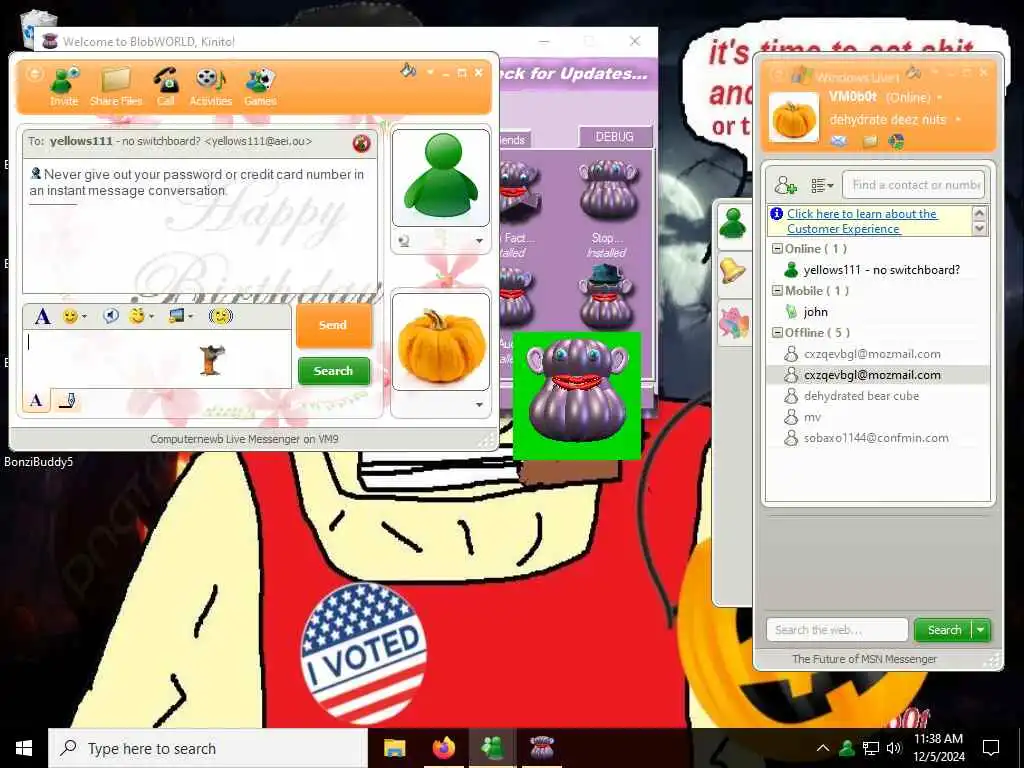Open the DEBUG tab in BlobWORLD window
The height and width of the screenshot is (768, 1024).
click(615, 136)
